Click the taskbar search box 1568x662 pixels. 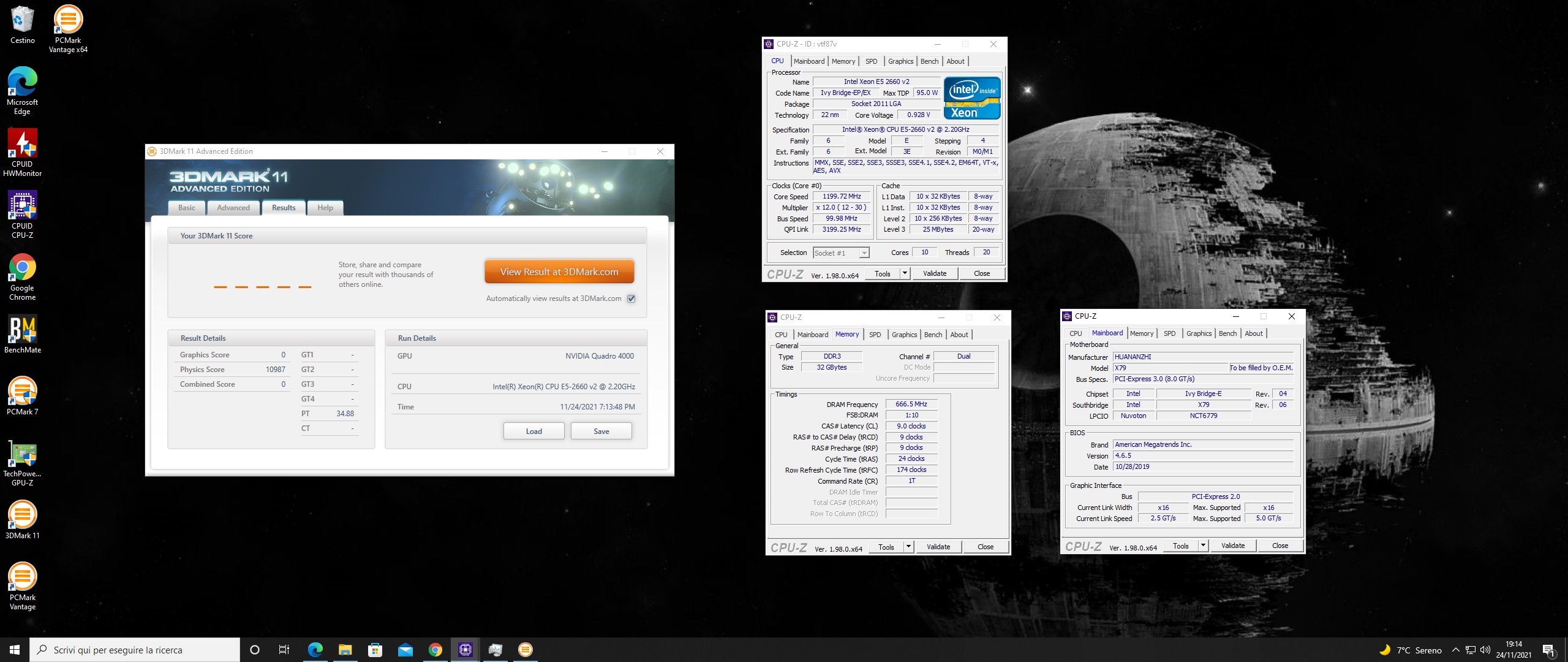[135, 650]
